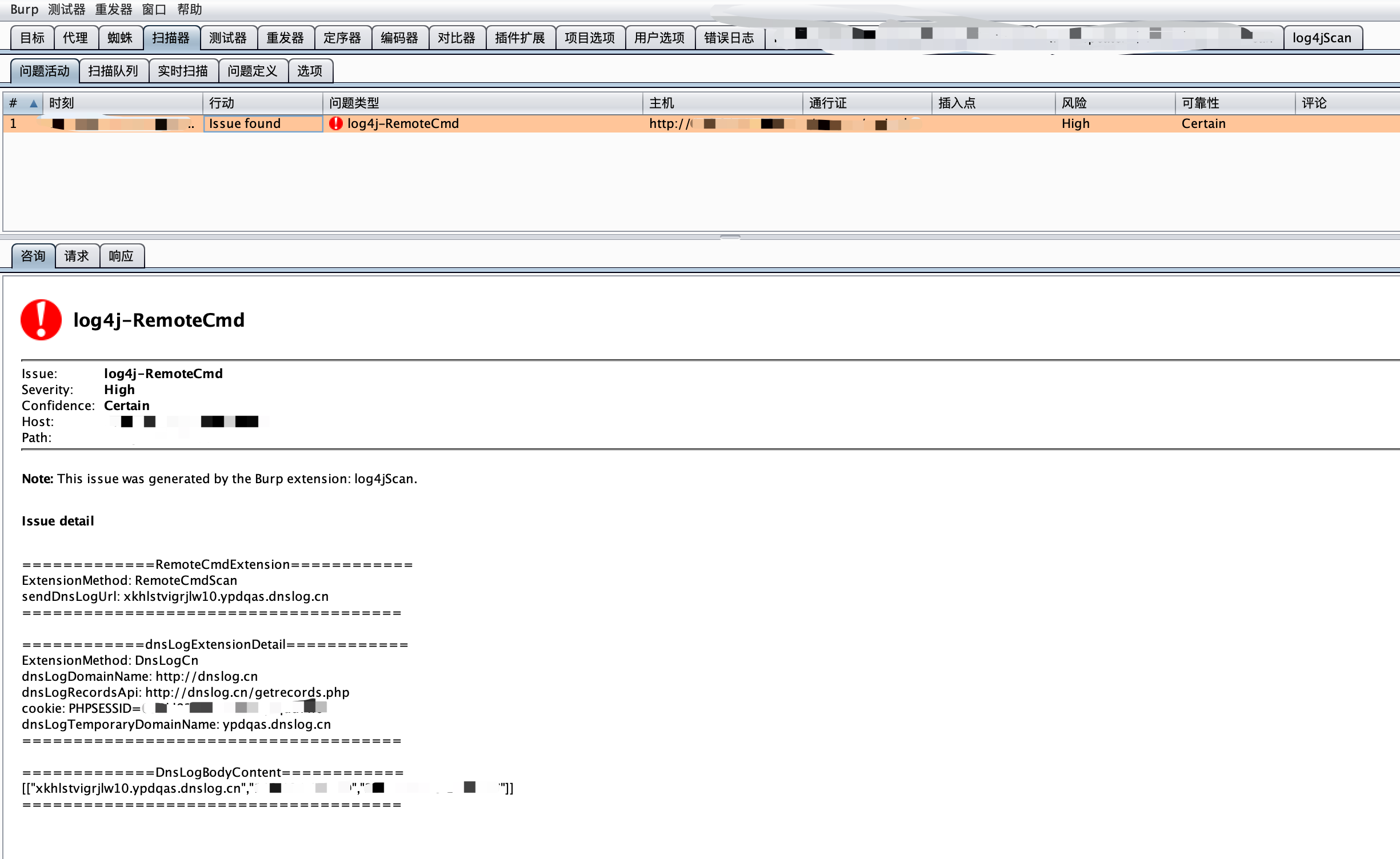Click the sort arrow in # column
Viewport: 1400px width, 859px height.
(34, 103)
